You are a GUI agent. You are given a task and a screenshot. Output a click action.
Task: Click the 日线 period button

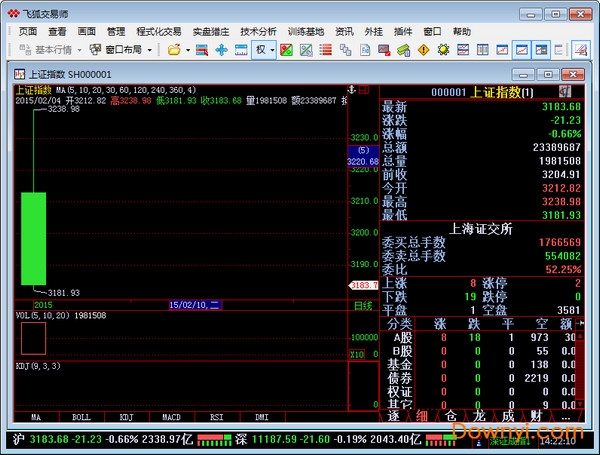coord(363,305)
